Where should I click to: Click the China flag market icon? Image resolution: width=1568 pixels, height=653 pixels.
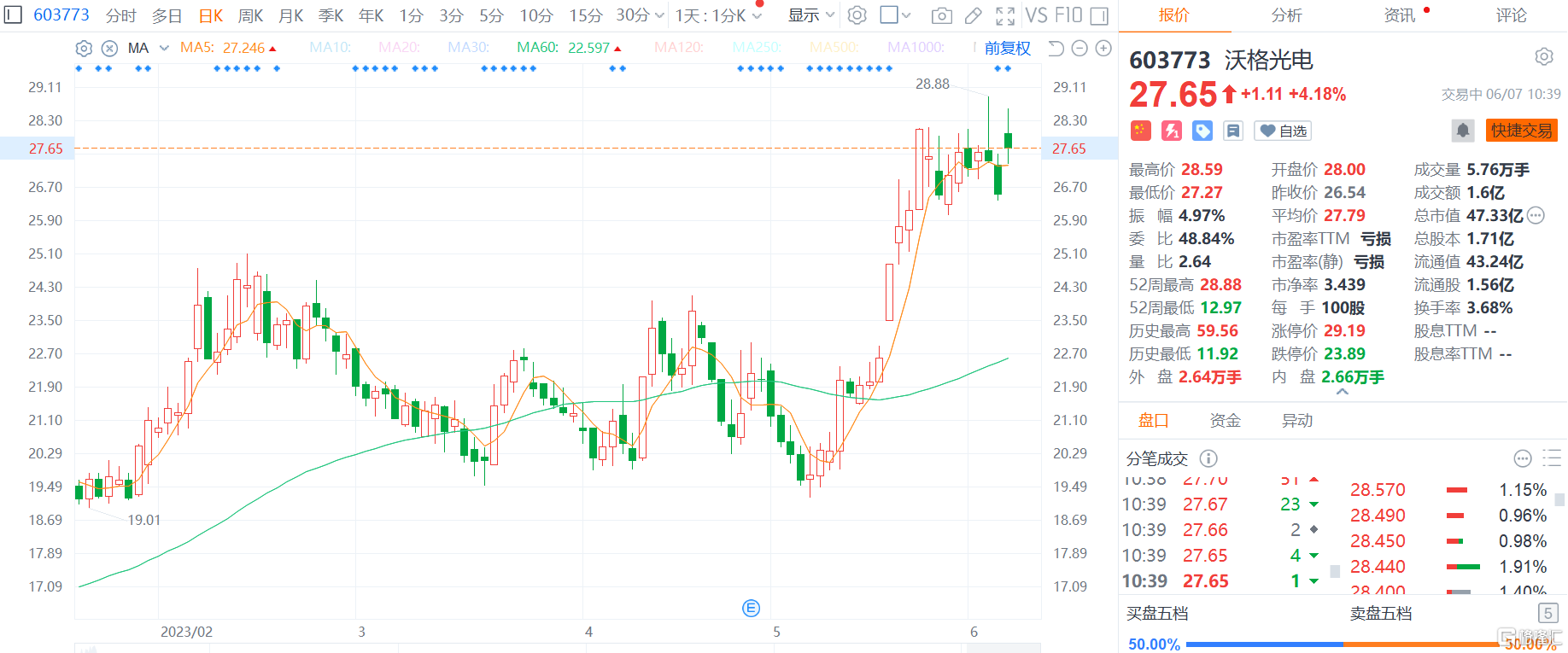(x=1141, y=131)
